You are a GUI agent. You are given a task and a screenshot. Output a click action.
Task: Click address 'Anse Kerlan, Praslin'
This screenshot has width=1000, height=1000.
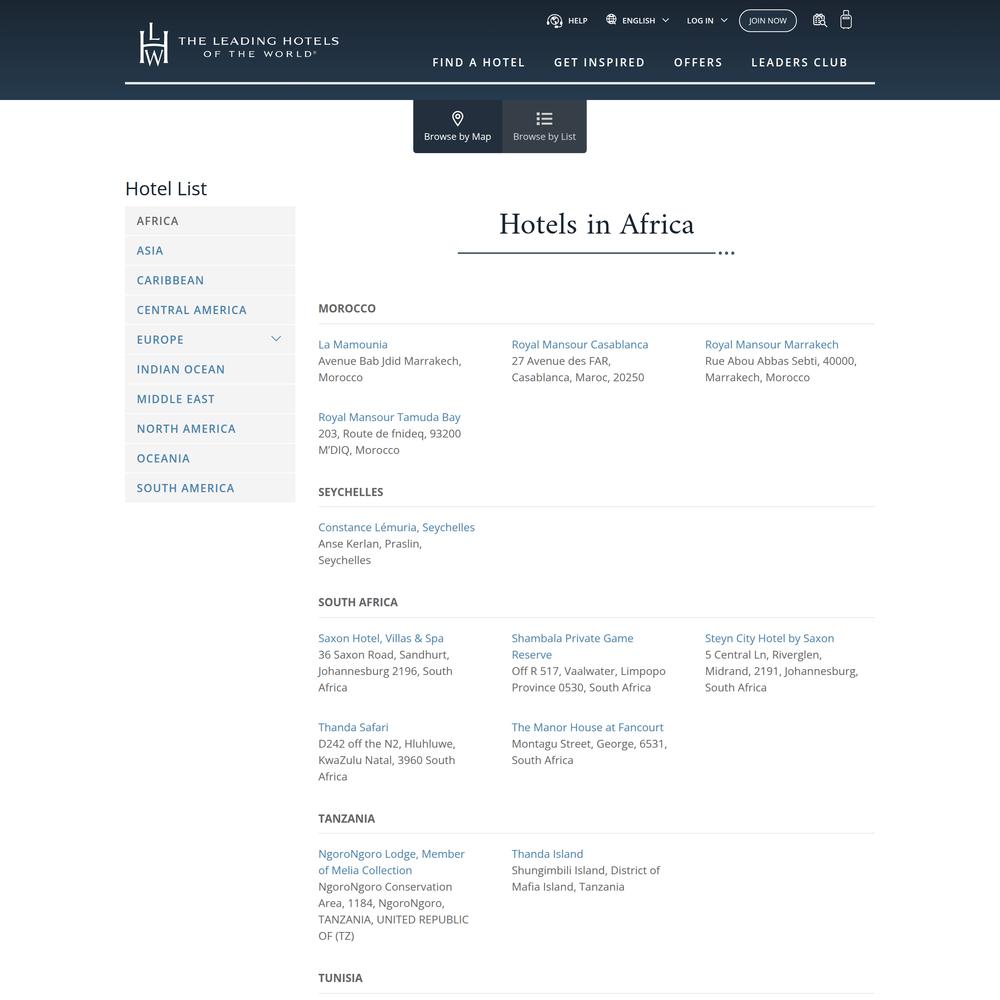click(x=369, y=544)
